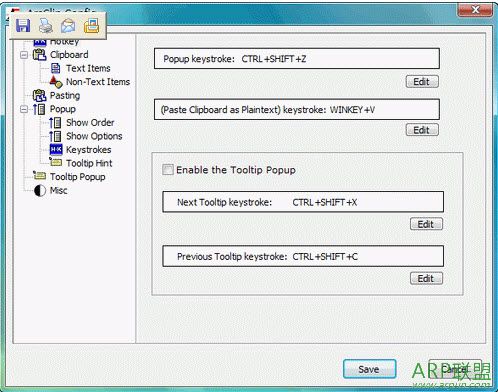Click the Tooltip Hint icon
This screenshot has height=392, width=498.
(x=56, y=162)
